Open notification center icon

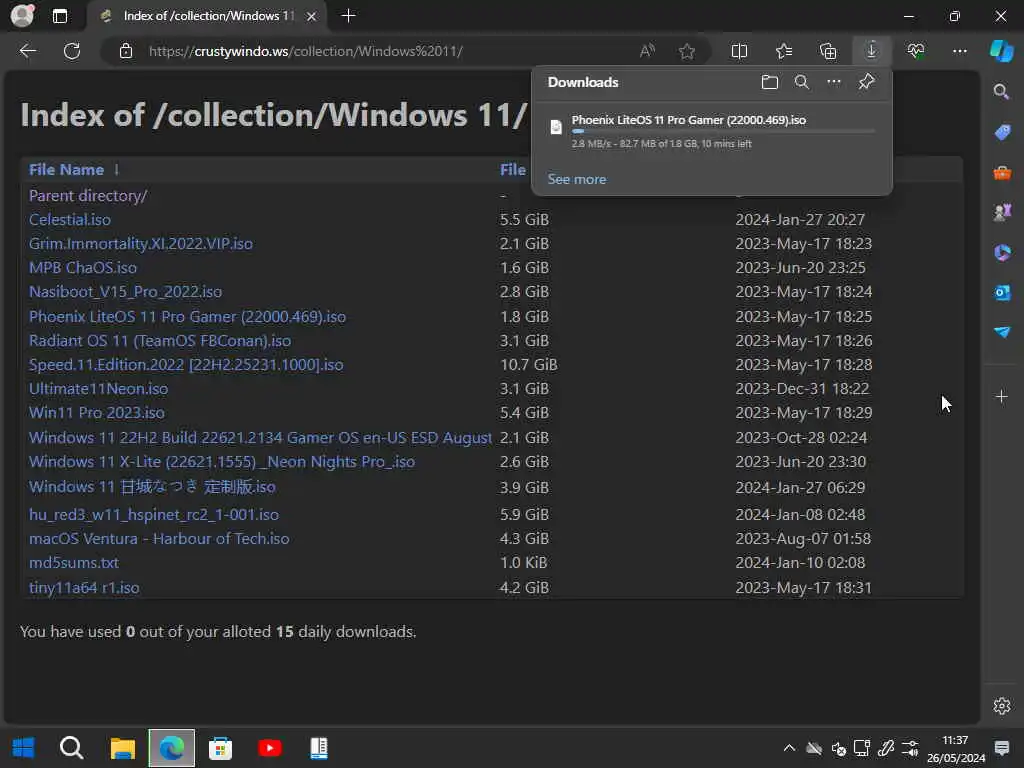[x=1001, y=748]
